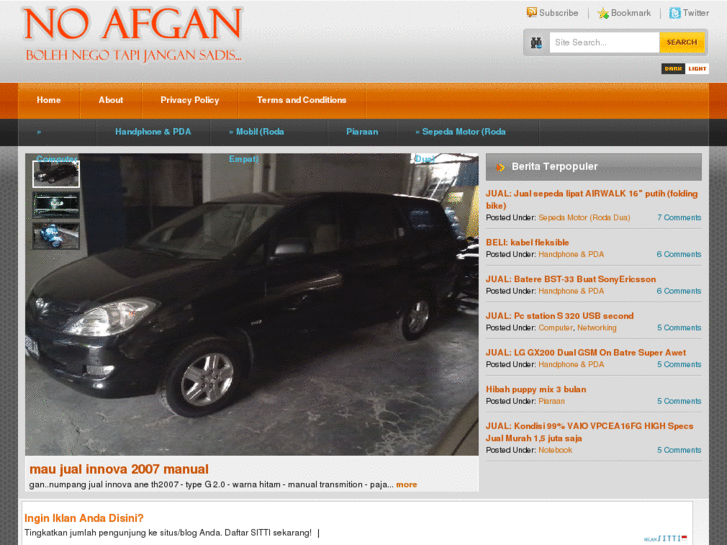Open the Batere BST-33 SonyEricsson post
The image size is (727, 545).
click(x=571, y=279)
